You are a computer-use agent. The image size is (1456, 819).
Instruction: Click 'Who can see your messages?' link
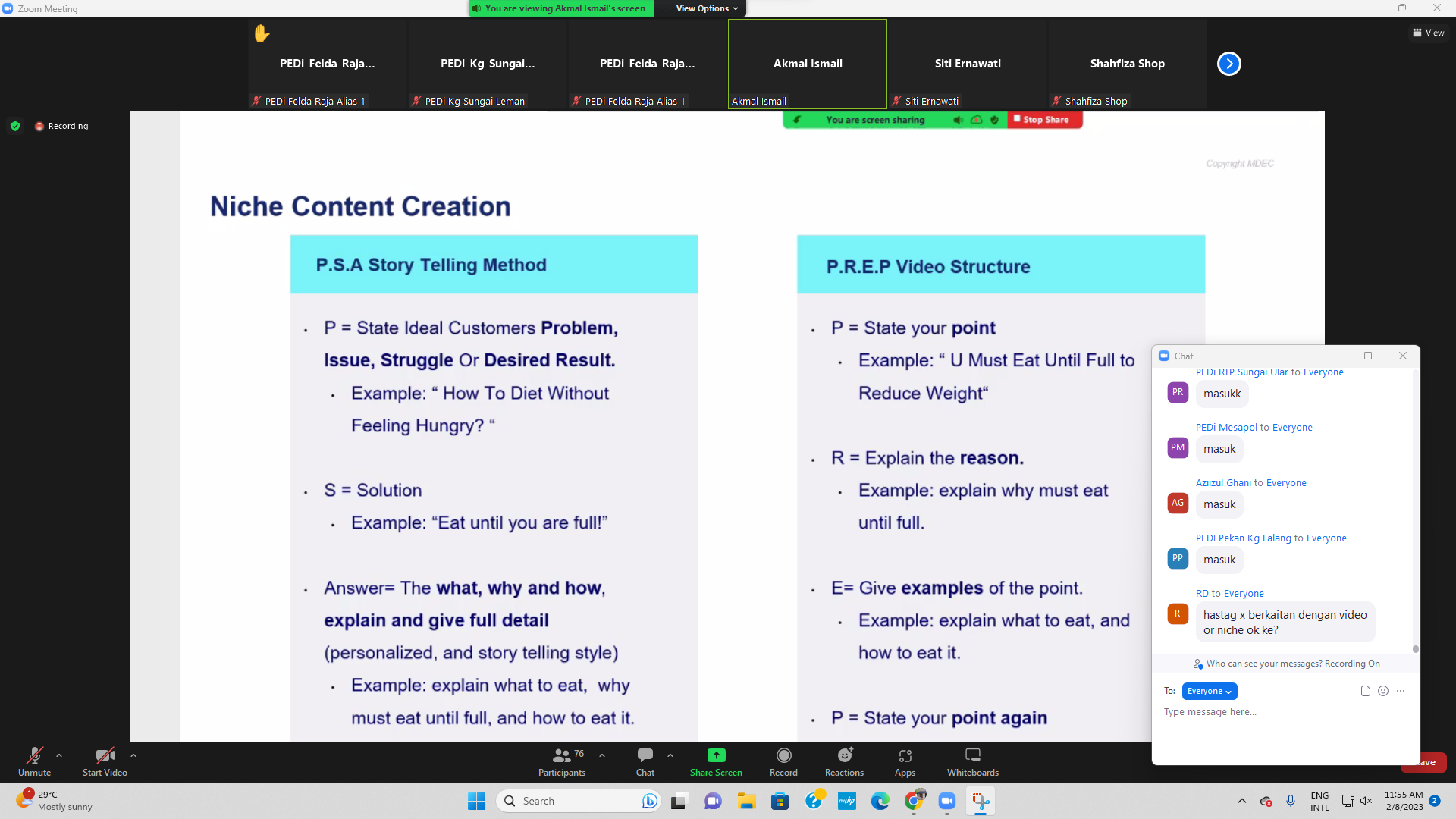(x=1265, y=664)
